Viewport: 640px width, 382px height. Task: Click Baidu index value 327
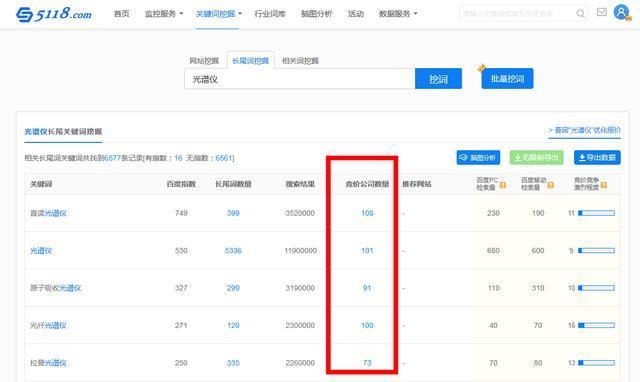tap(181, 288)
